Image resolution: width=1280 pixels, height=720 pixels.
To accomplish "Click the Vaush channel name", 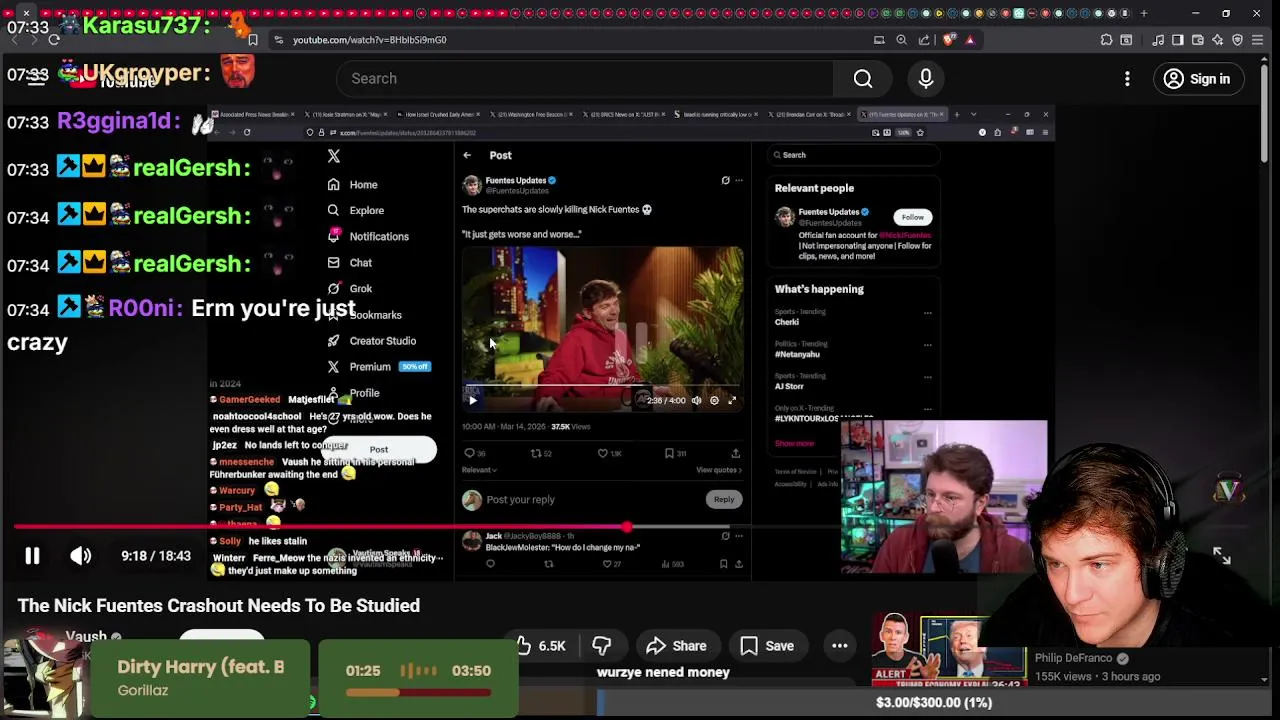I will pyautogui.click(x=86, y=637).
